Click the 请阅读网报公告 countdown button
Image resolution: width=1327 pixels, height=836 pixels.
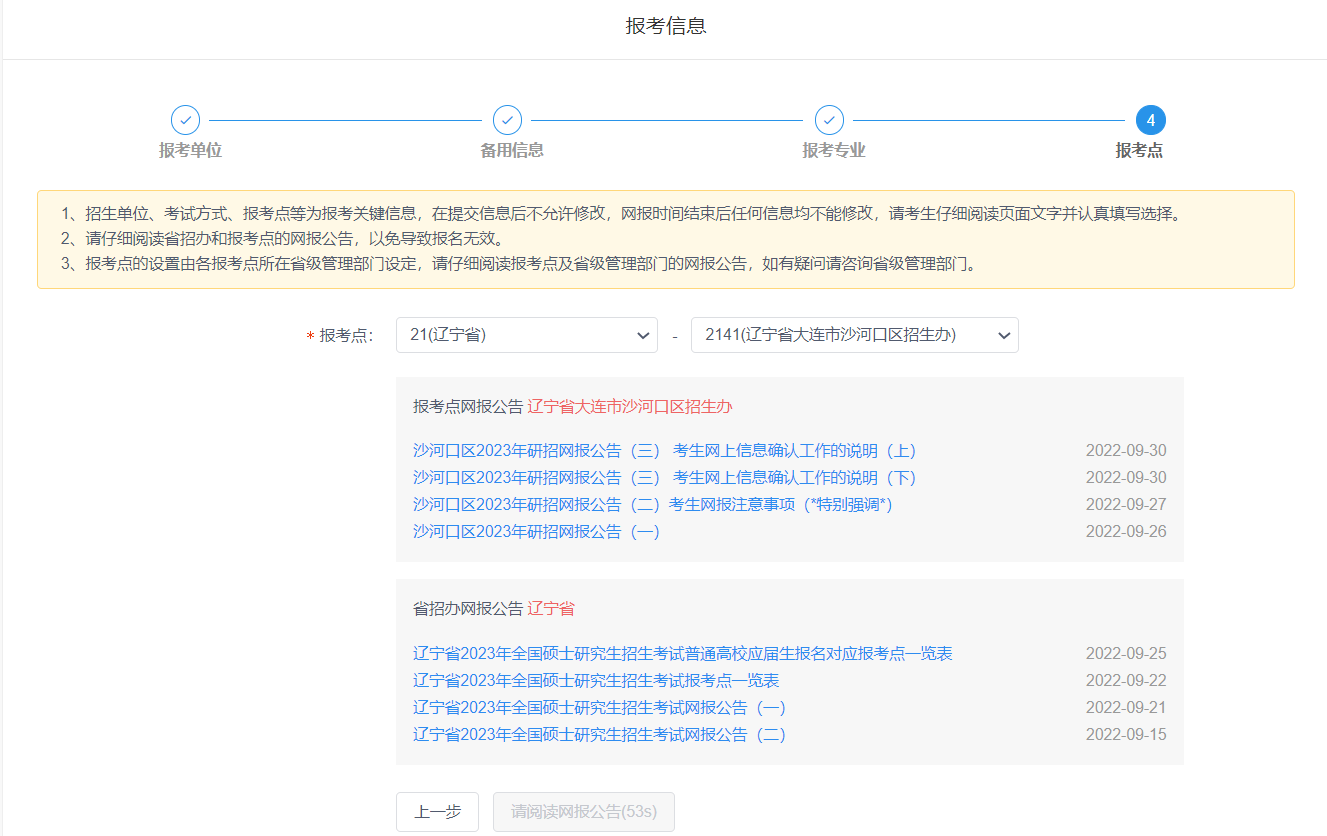[584, 812]
